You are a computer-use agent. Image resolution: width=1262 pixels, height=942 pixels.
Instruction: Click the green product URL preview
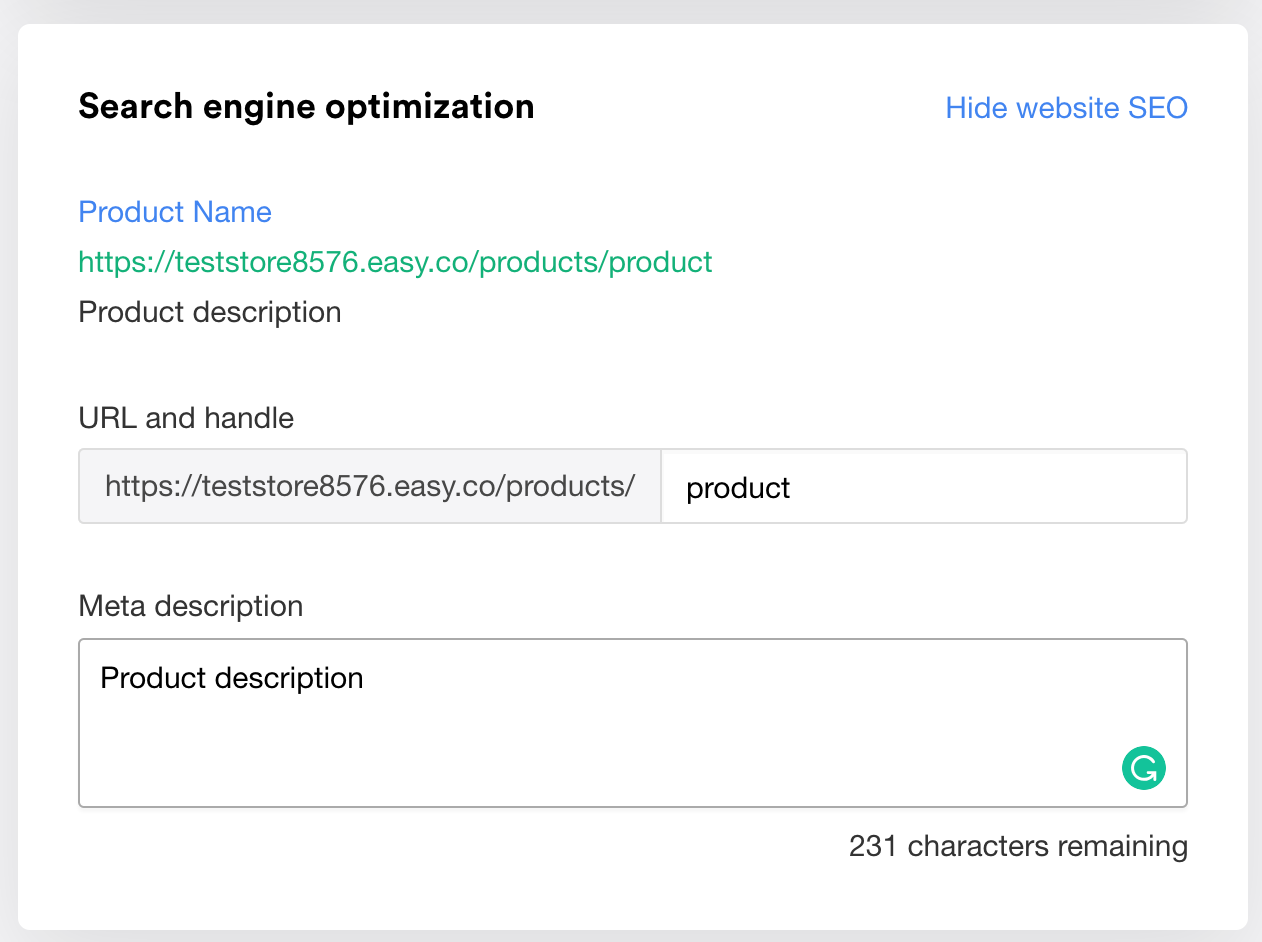(x=396, y=262)
